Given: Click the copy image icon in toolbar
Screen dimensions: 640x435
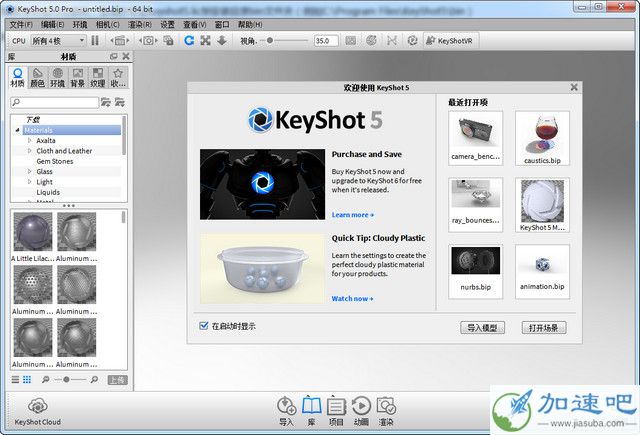Looking at the screenshot, I should 168,40.
